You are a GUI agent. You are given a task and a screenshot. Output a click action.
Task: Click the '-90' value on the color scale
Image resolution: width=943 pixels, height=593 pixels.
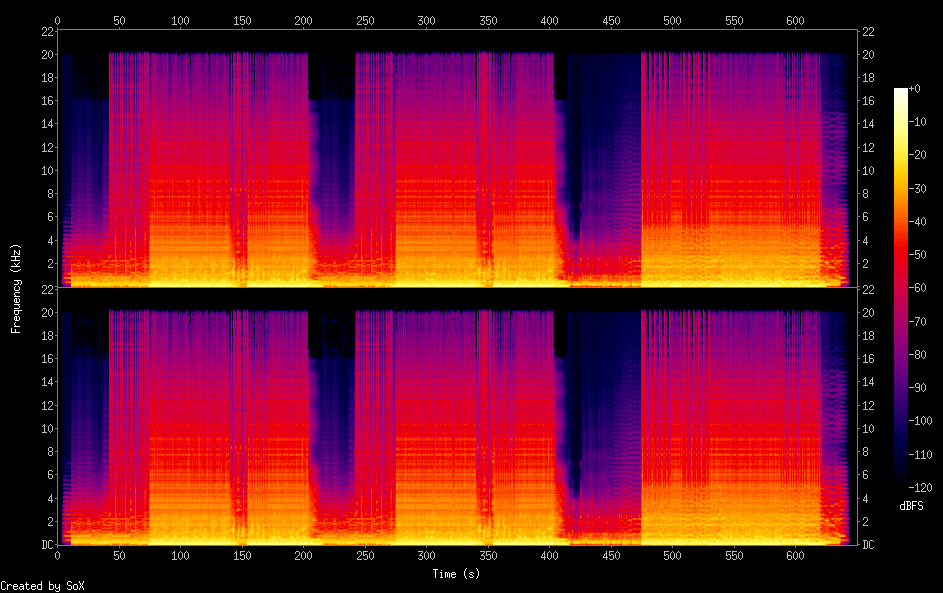coord(917,387)
